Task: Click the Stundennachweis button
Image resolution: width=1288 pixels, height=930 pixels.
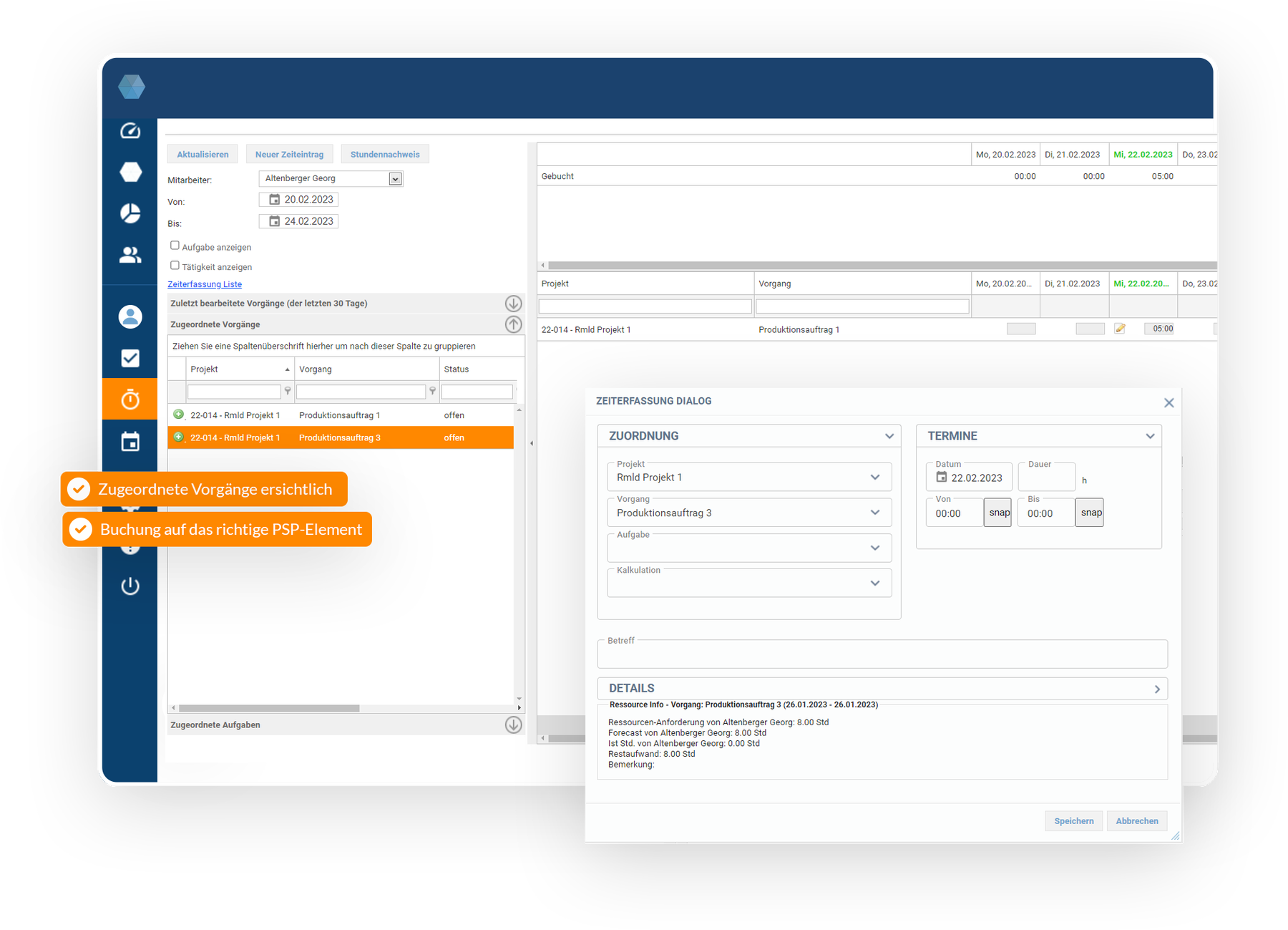Action: click(x=385, y=154)
